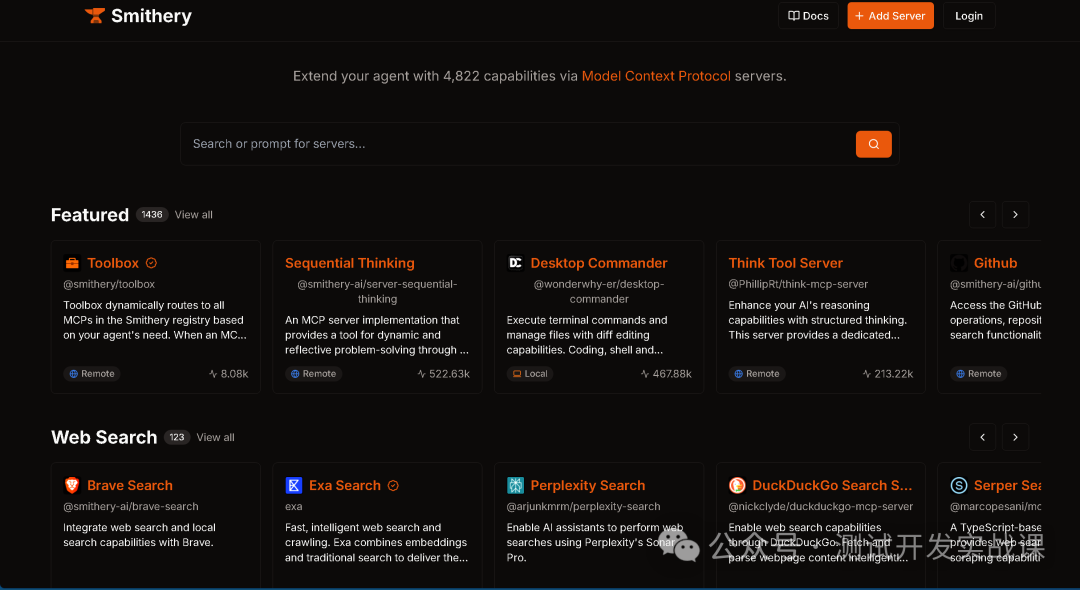Open the Login page
Image resolution: width=1080 pixels, height=590 pixels.
point(968,16)
